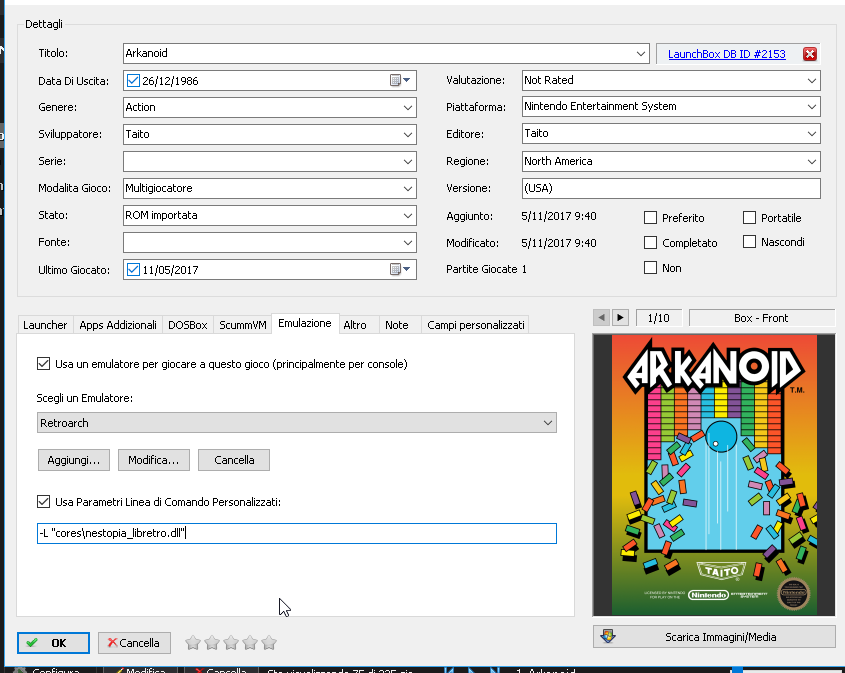Click the Arkanoid box front cover image

click(714, 475)
